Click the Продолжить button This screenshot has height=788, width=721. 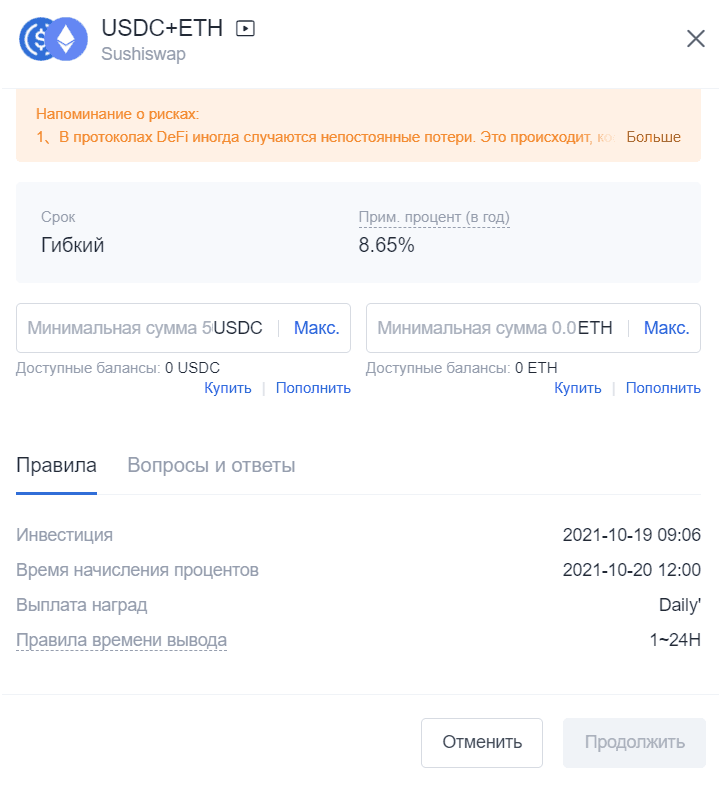tap(634, 742)
